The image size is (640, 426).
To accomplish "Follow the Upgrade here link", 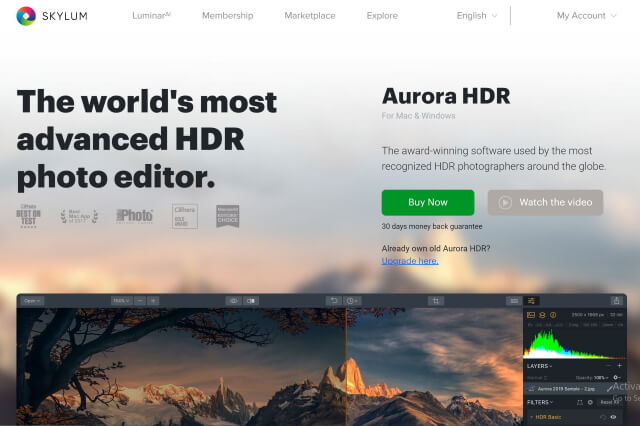I will [x=410, y=261].
